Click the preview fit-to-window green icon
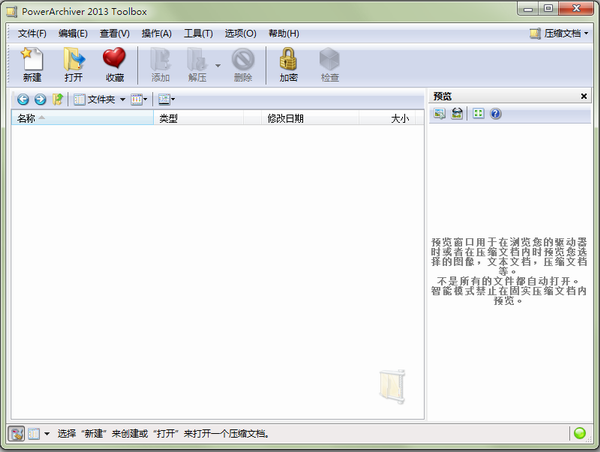Image resolution: width=600 pixels, height=452 pixels. coord(478,114)
